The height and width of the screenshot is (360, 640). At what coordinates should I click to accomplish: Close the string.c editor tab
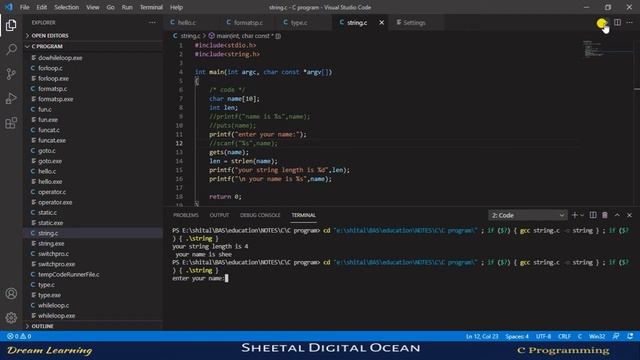pos(381,22)
